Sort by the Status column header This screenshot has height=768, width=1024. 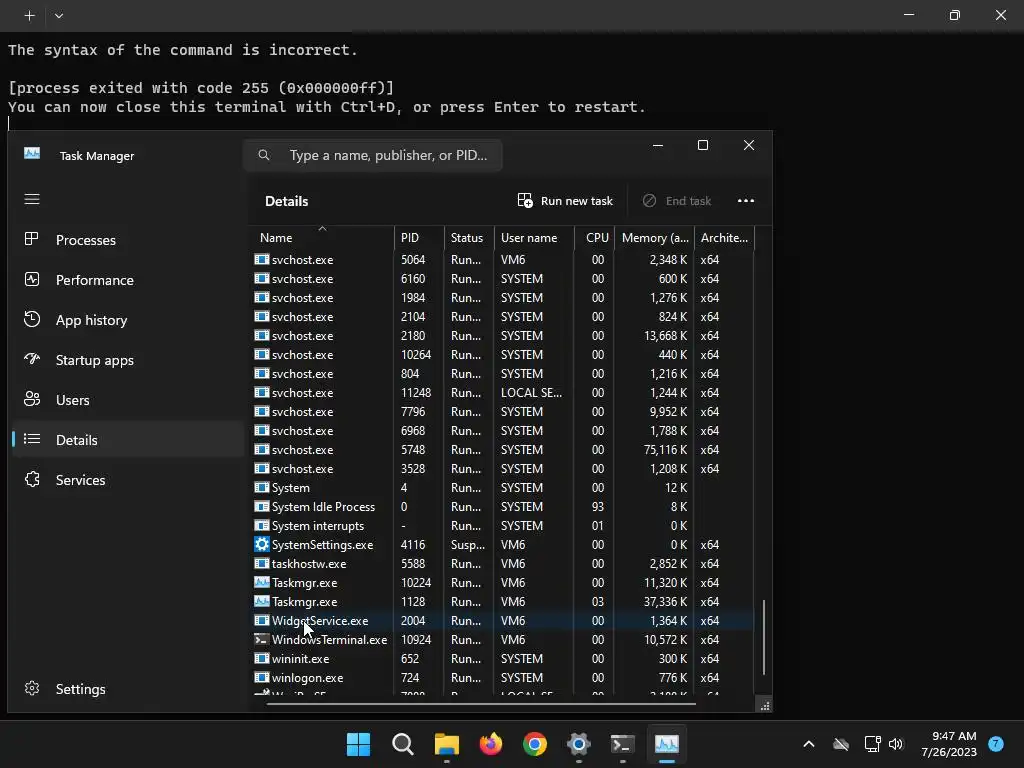click(469, 238)
